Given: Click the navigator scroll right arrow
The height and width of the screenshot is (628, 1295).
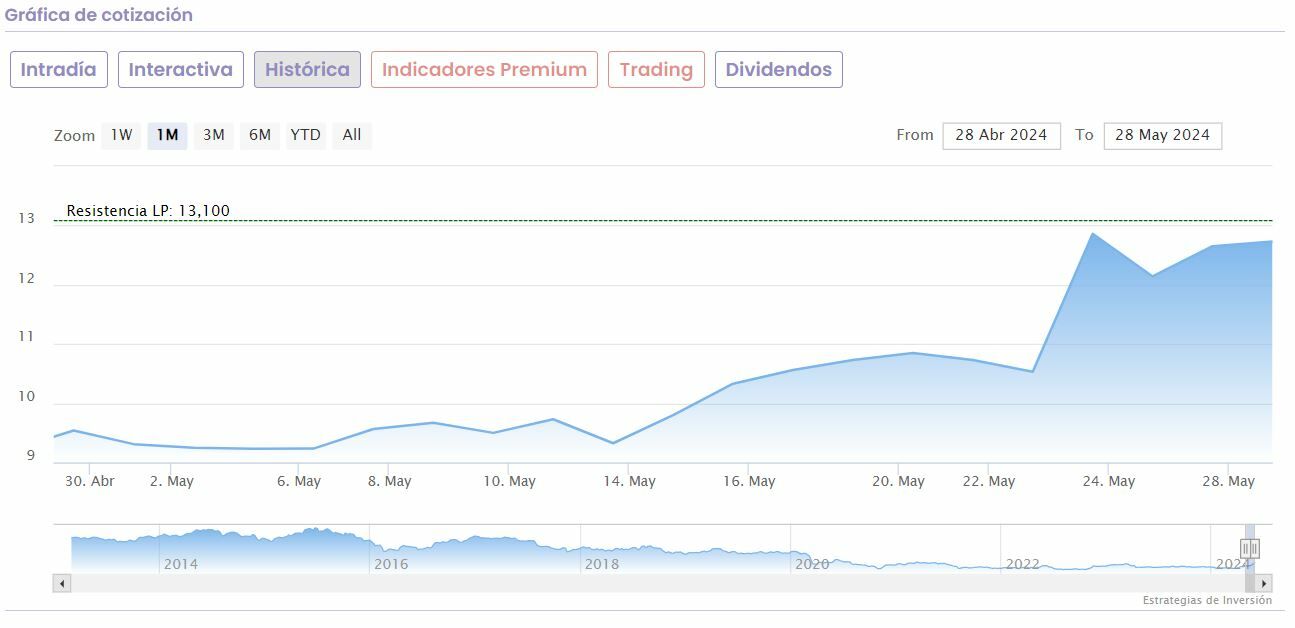Looking at the screenshot, I should pyautogui.click(x=1264, y=583).
